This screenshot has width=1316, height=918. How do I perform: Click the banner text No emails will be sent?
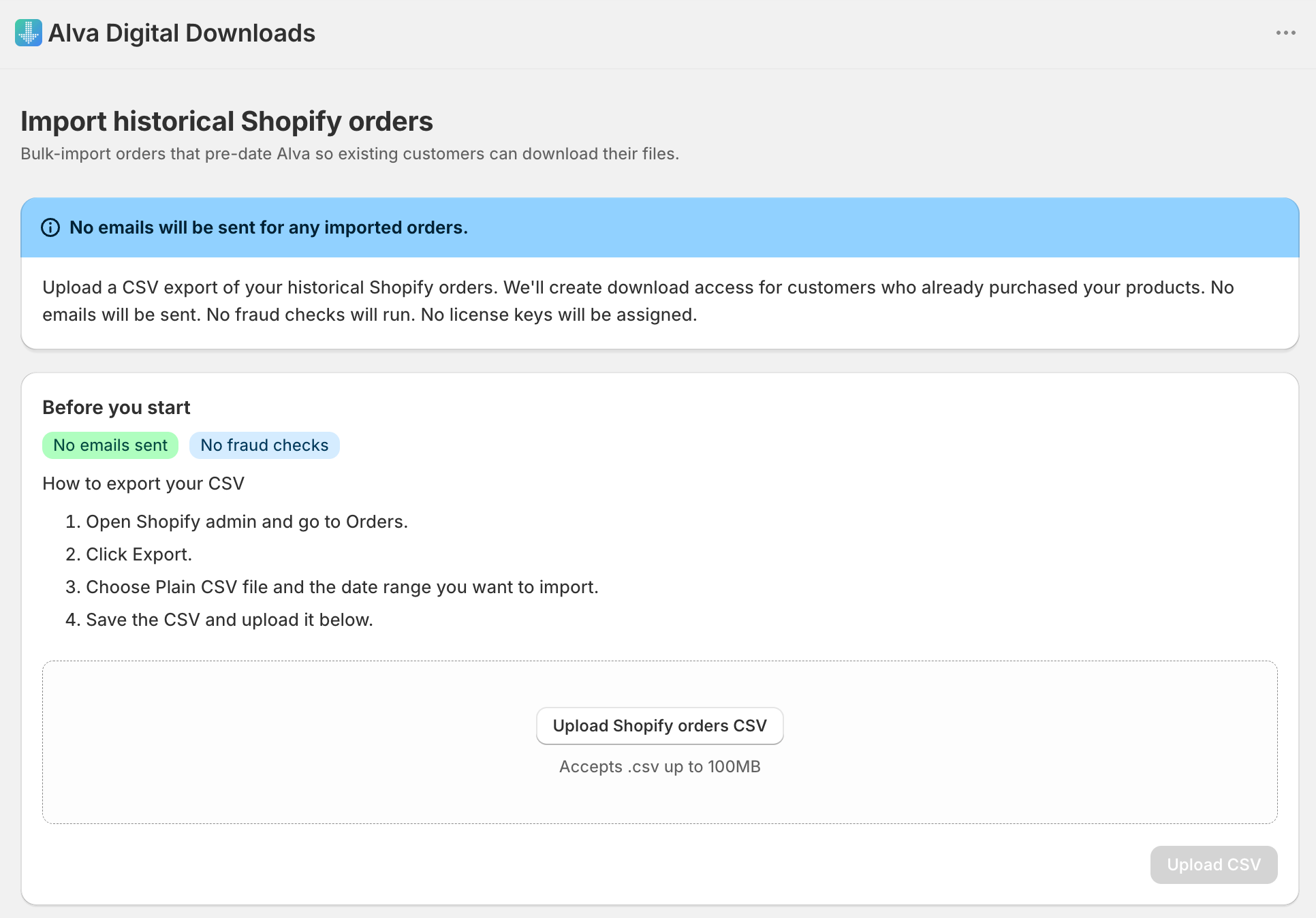[x=268, y=227]
